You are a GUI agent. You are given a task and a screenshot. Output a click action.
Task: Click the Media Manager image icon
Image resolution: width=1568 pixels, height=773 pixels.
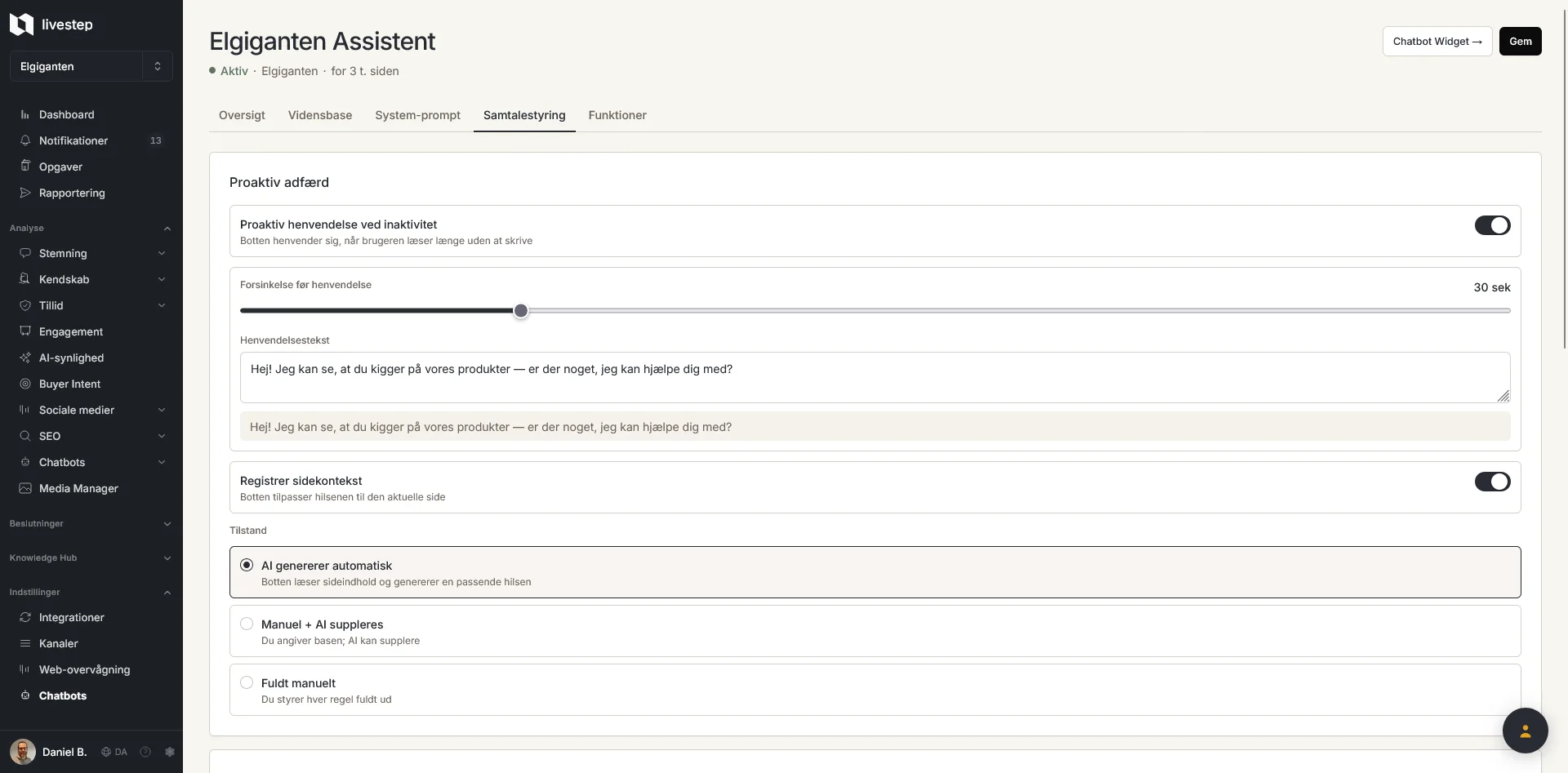pyautogui.click(x=25, y=488)
